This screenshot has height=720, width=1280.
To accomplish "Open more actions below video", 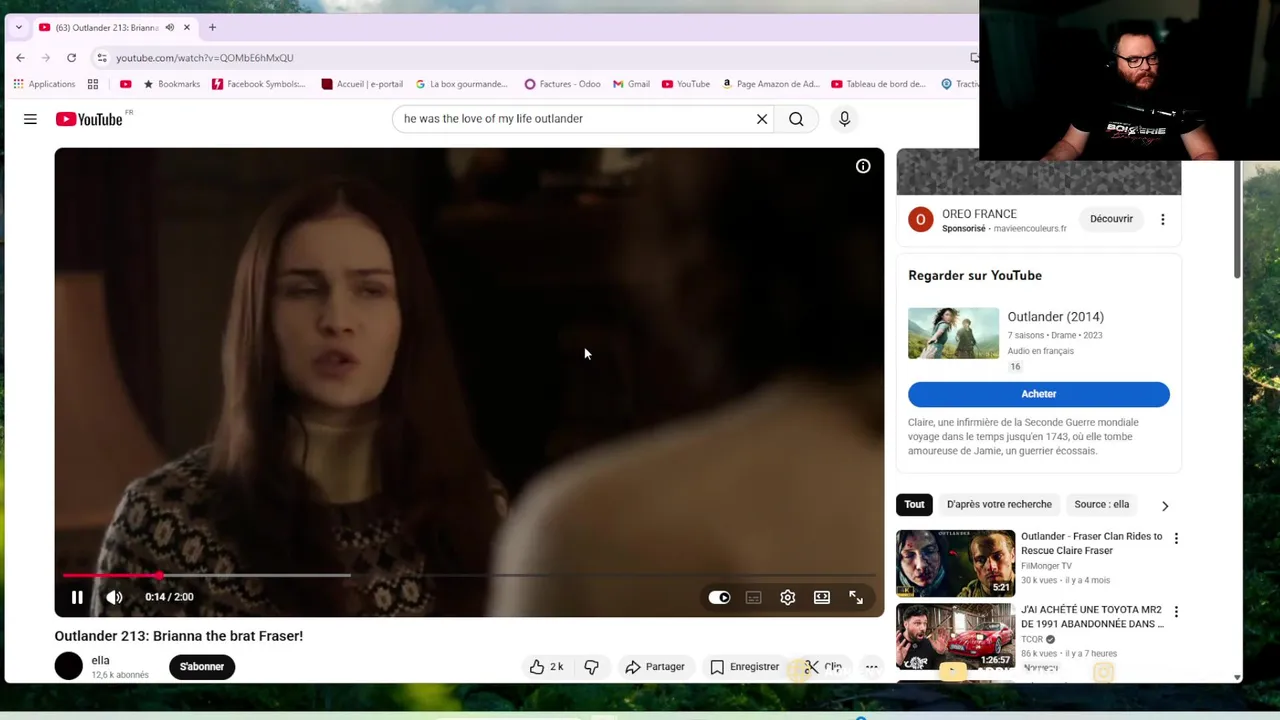I will point(872,667).
